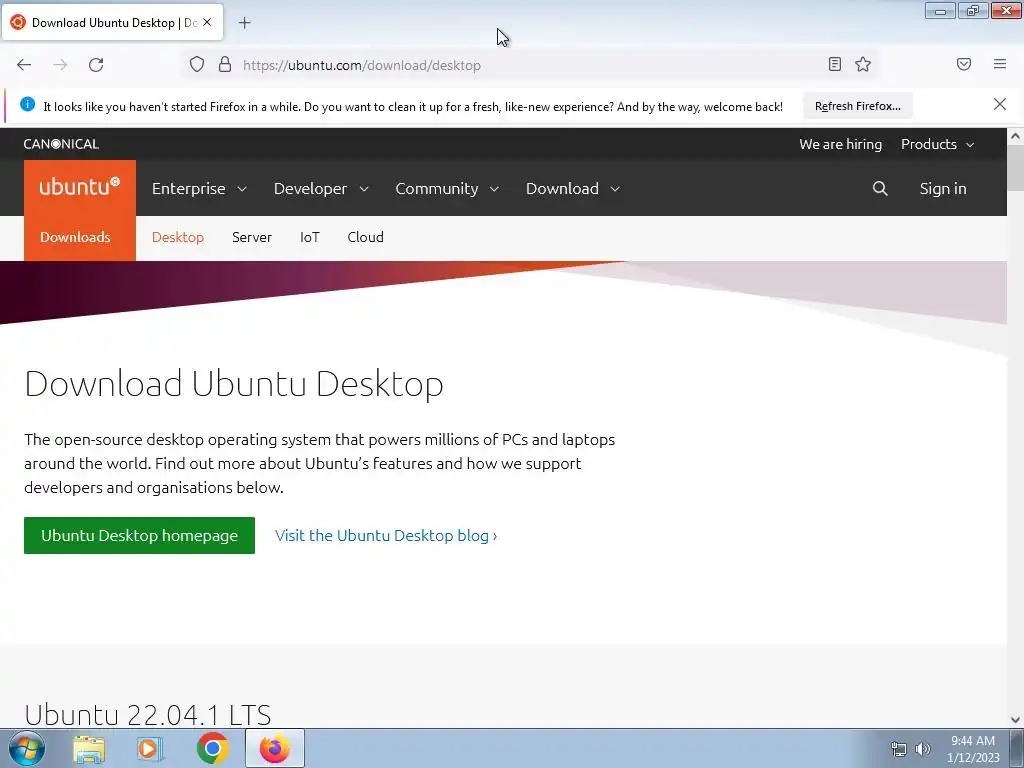Open Windows Explorer from taskbar
1024x768 pixels.
click(x=89, y=749)
